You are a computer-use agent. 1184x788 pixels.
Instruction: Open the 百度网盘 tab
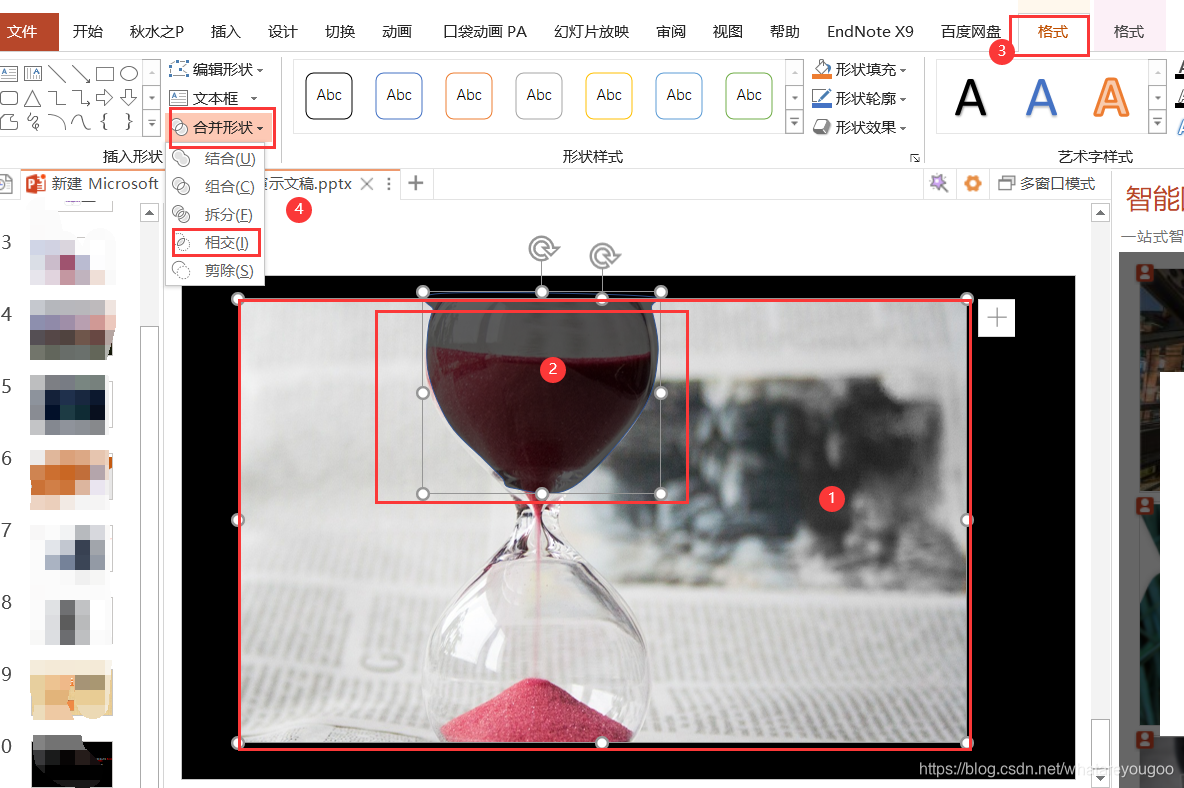tap(970, 32)
